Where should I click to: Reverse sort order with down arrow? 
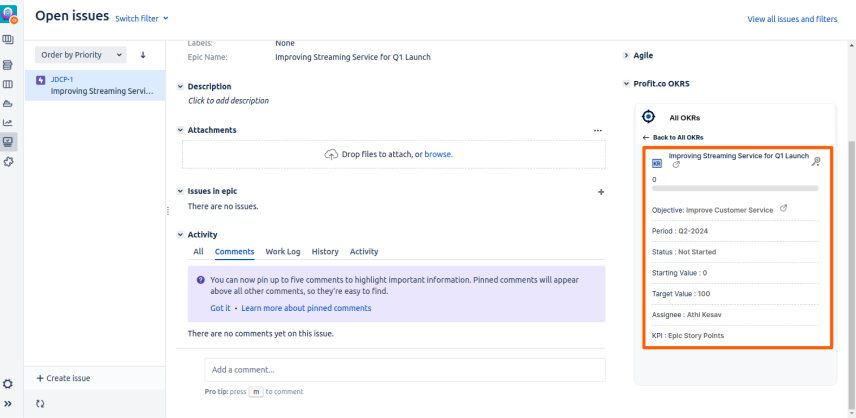(143, 55)
